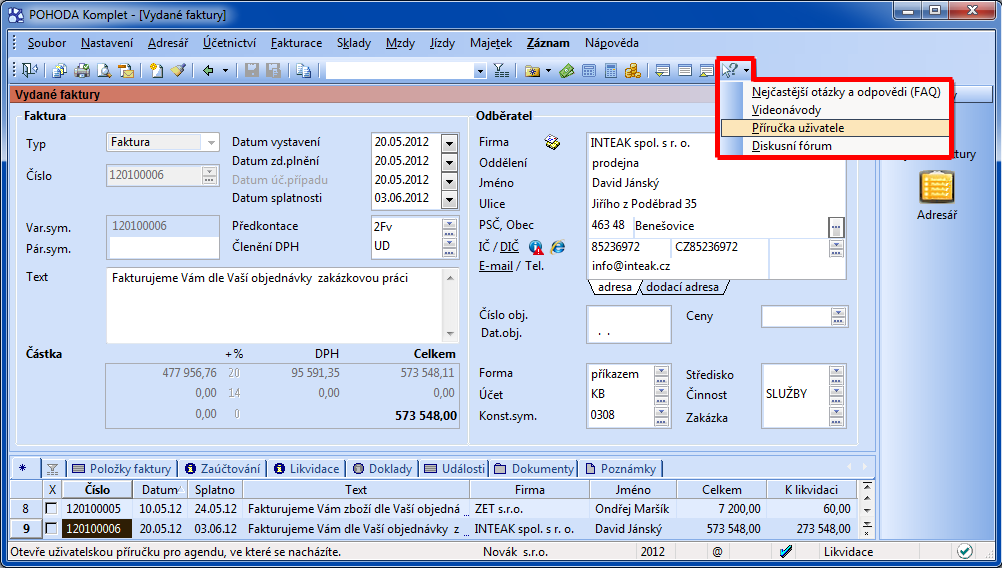Choose Příručka uživatele from the help dropdown
This screenshot has height=568, width=1002.
click(x=834, y=128)
